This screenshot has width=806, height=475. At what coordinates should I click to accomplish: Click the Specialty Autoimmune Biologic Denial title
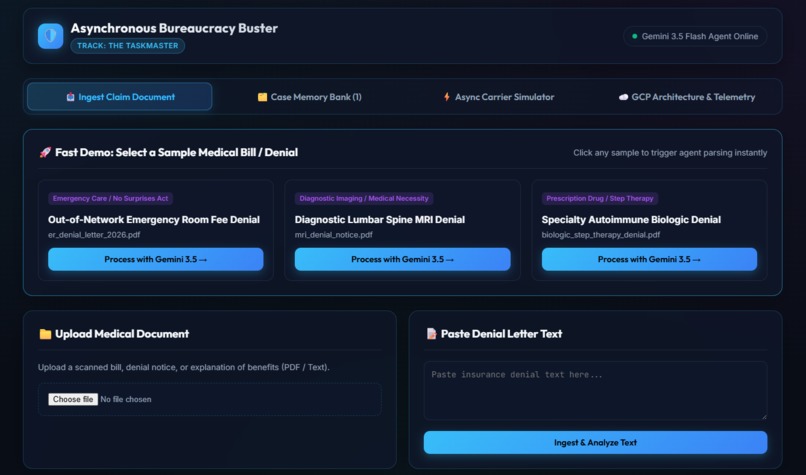pyautogui.click(x=631, y=220)
